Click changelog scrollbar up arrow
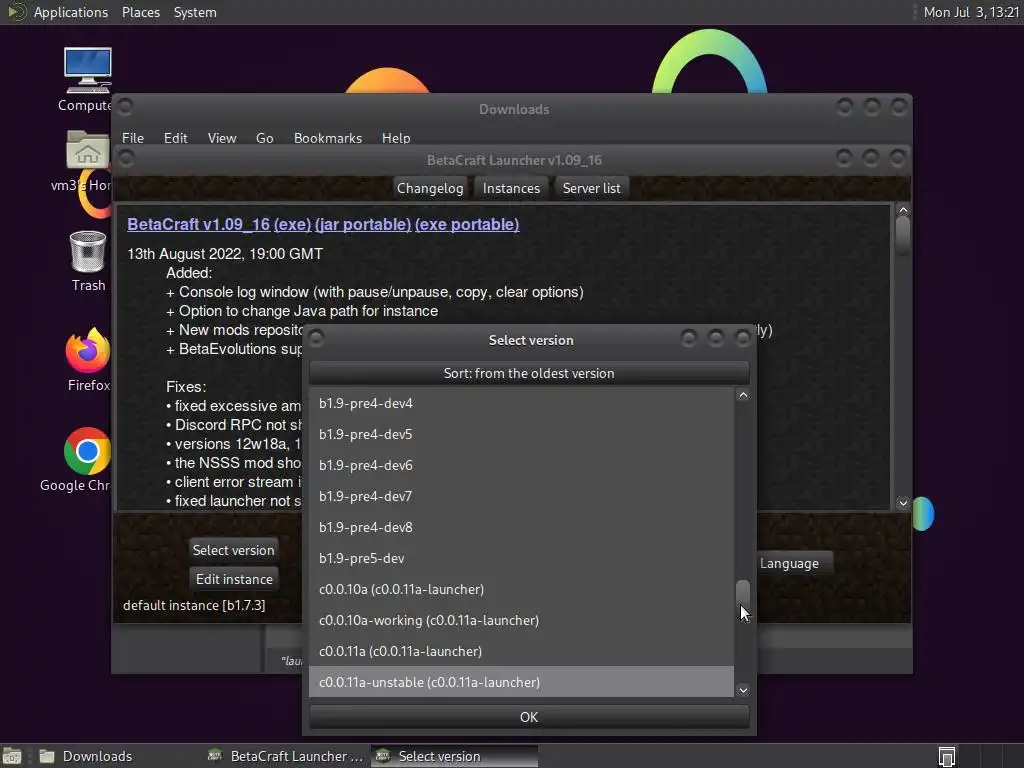 (x=903, y=210)
